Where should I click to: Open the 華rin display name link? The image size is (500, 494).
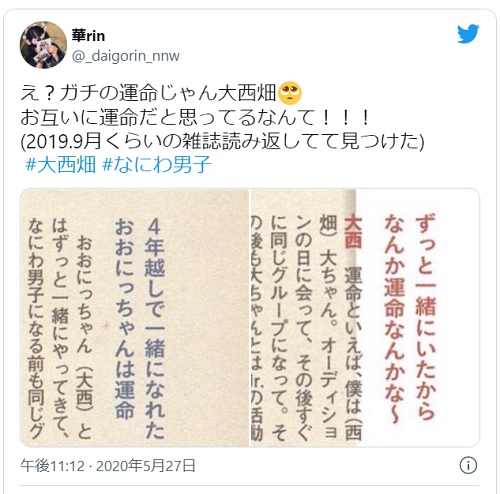tap(88, 35)
